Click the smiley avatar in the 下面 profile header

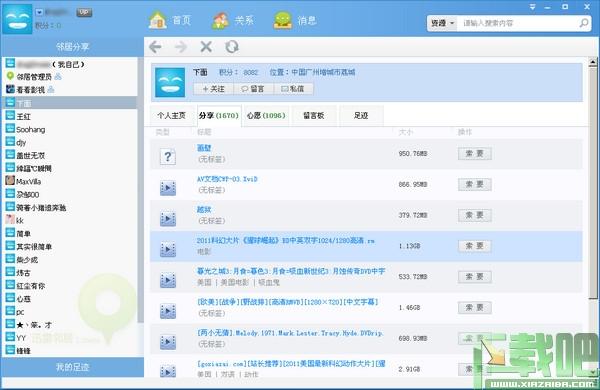(x=170, y=82)
